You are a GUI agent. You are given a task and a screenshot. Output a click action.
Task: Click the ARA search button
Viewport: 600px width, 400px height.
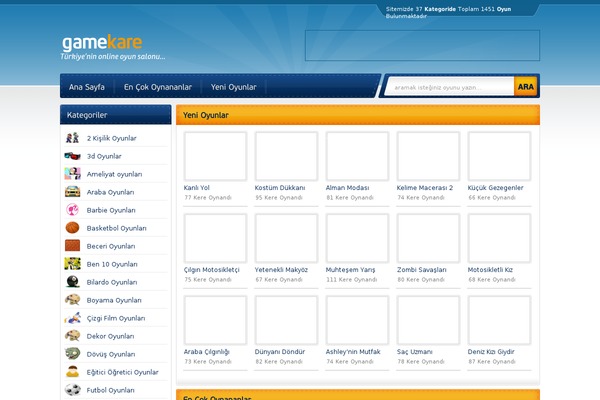pyautogui.click(x=526, y=87)
